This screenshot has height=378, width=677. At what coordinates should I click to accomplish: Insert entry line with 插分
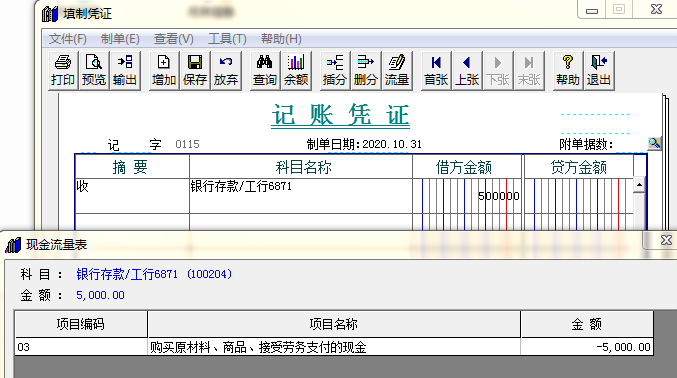[335, 70]
